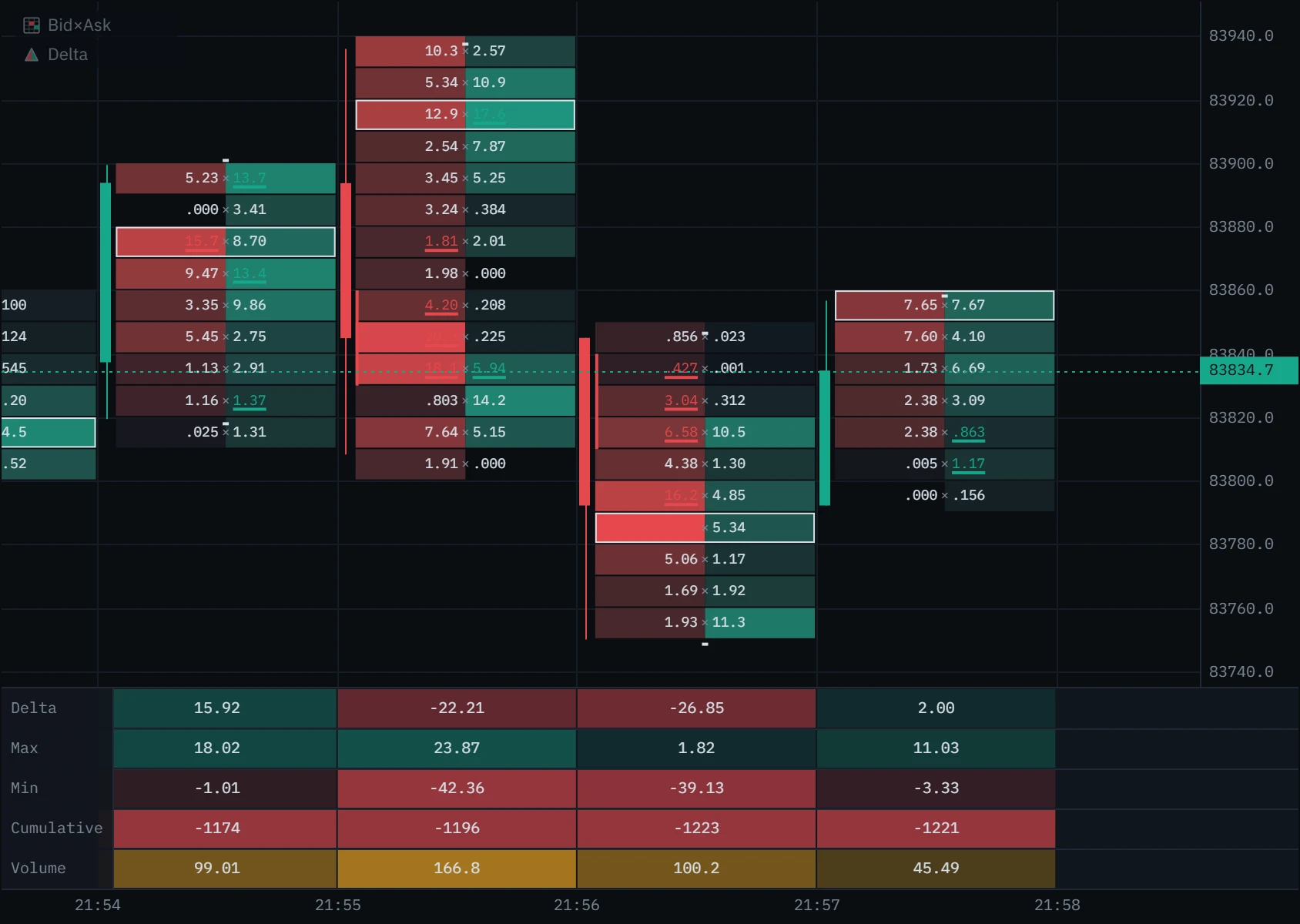Click the Delta value 2.00 cell
The height and width of the screenshot is (924, 1300).
(936, 708)
